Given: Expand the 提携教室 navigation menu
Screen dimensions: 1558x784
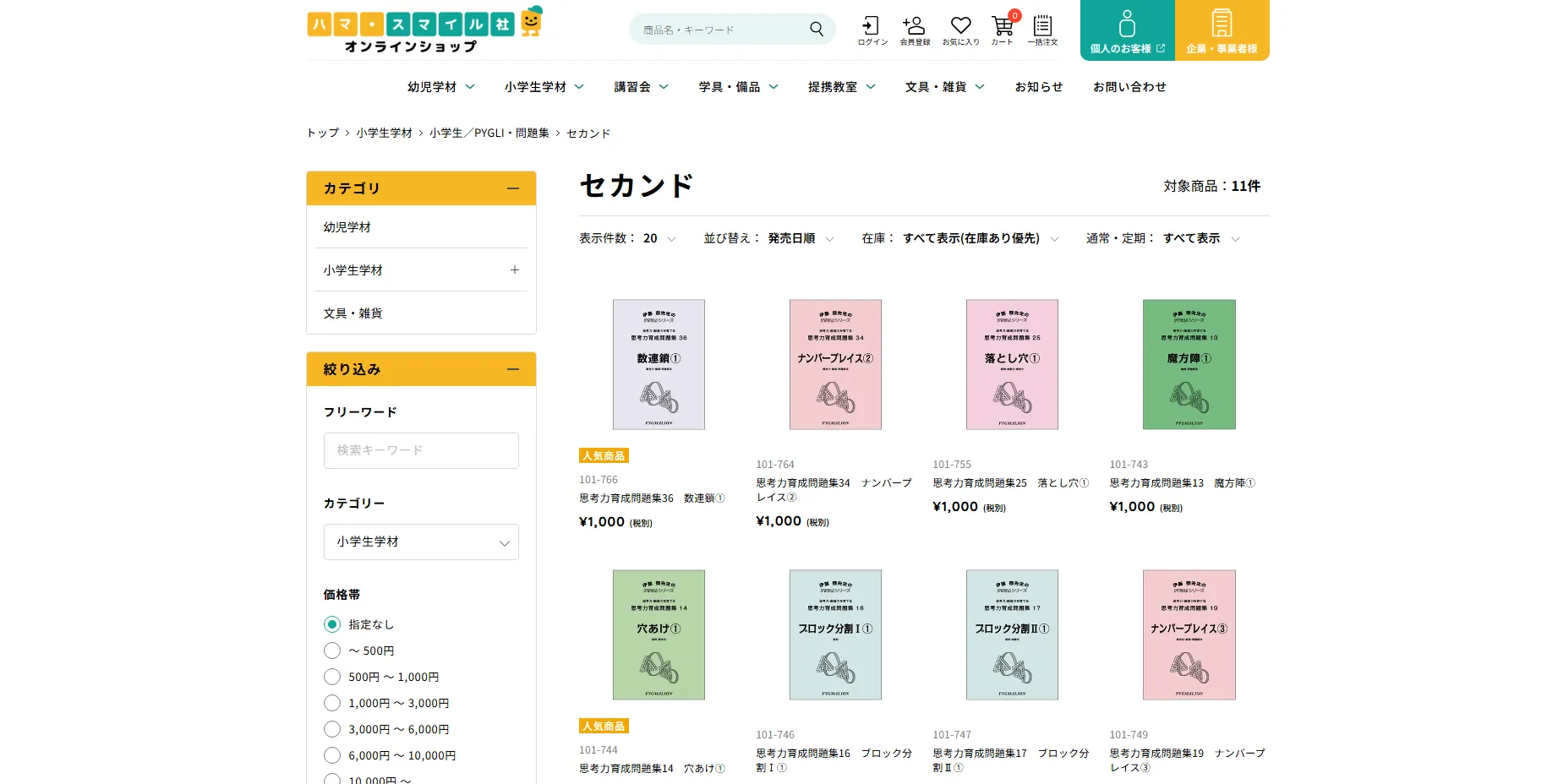Looking at the screenshot, I should [x=841, y=87].
